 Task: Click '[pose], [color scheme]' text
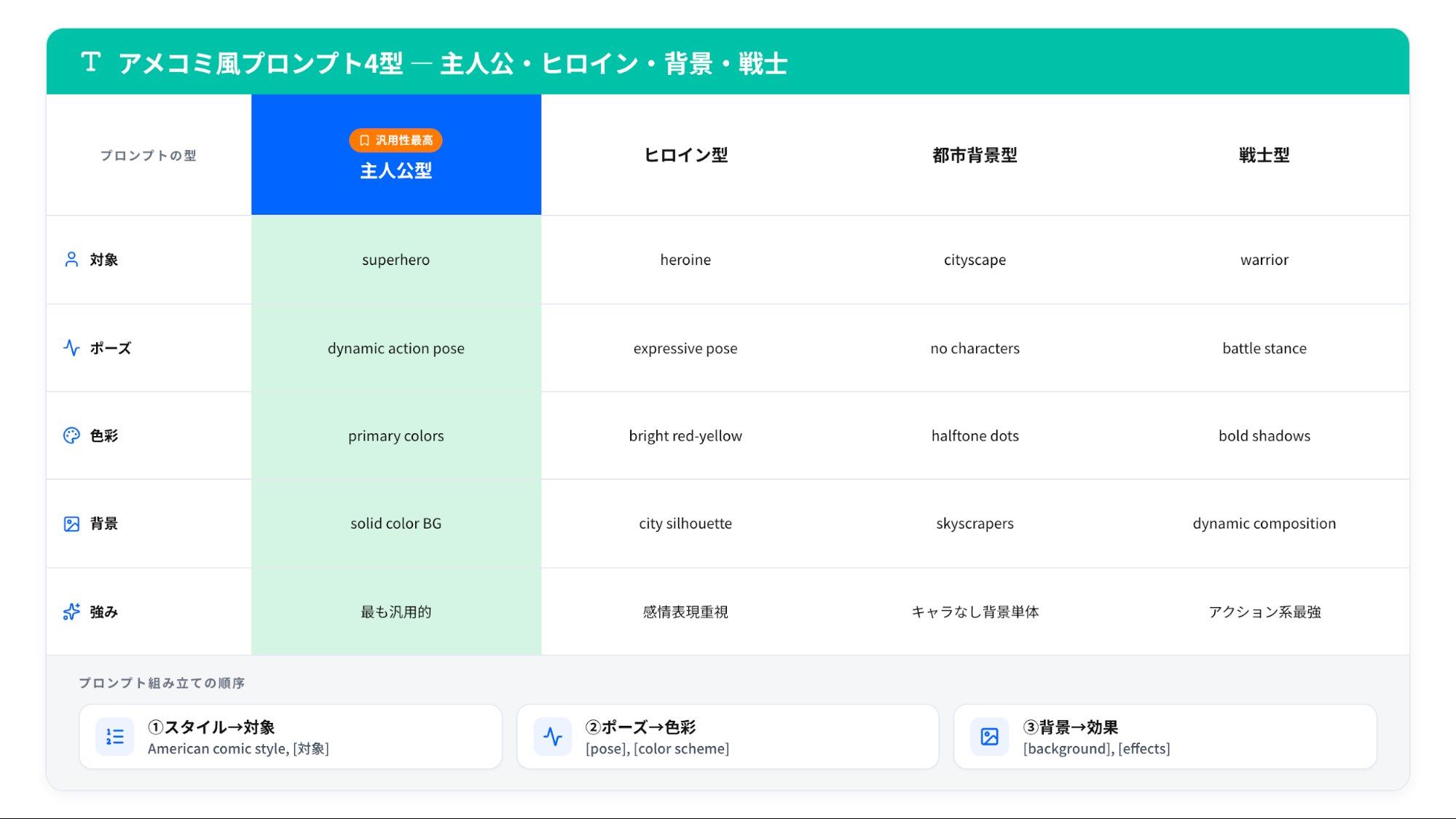pyautogui.click(x=657, y=748)
